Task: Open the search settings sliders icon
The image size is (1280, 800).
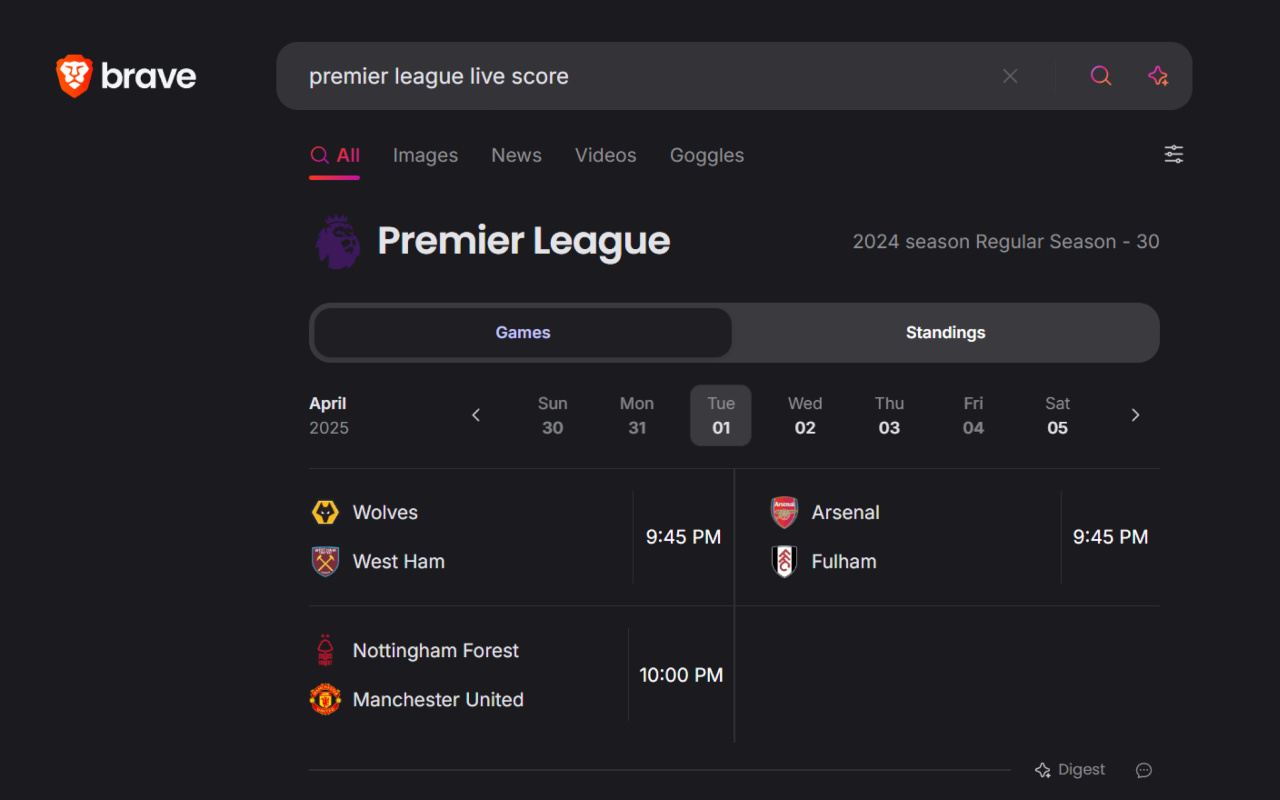Action: pyautogui.click(x=1173, y=154)
